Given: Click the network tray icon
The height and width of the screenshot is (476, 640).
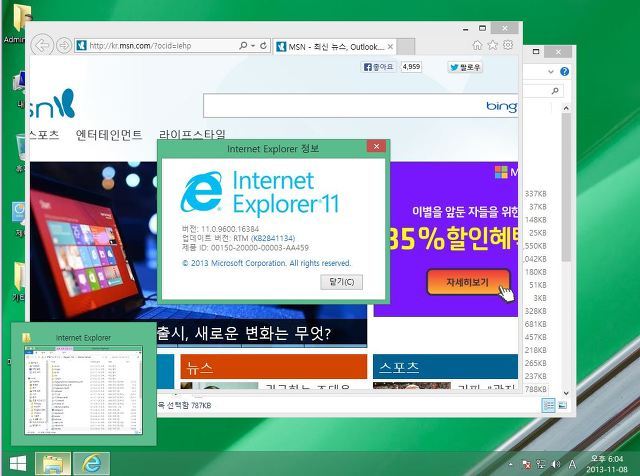Looking at the screenshot, I should click(541, 464).
